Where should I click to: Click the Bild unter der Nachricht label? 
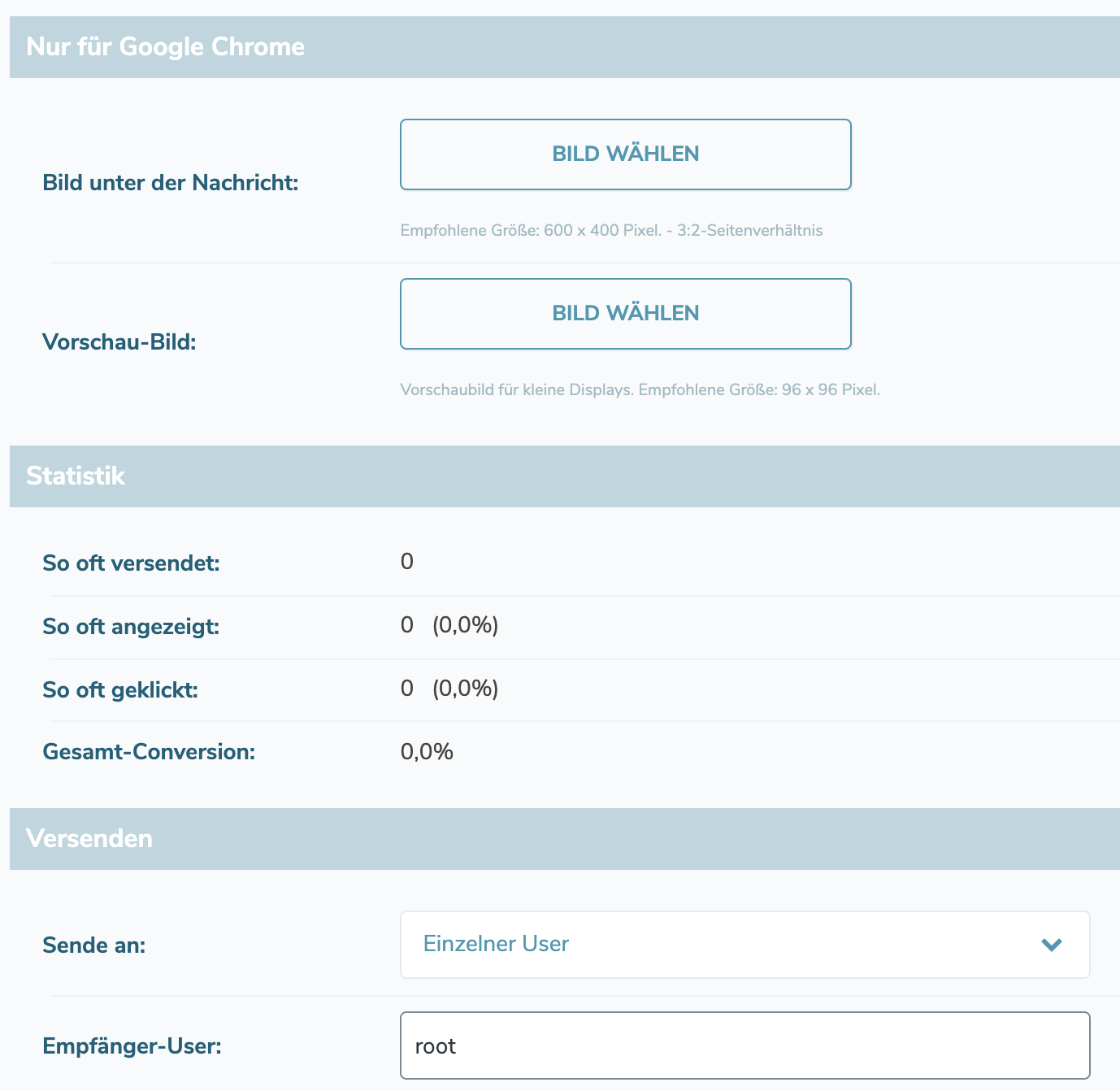coord(171,183)
